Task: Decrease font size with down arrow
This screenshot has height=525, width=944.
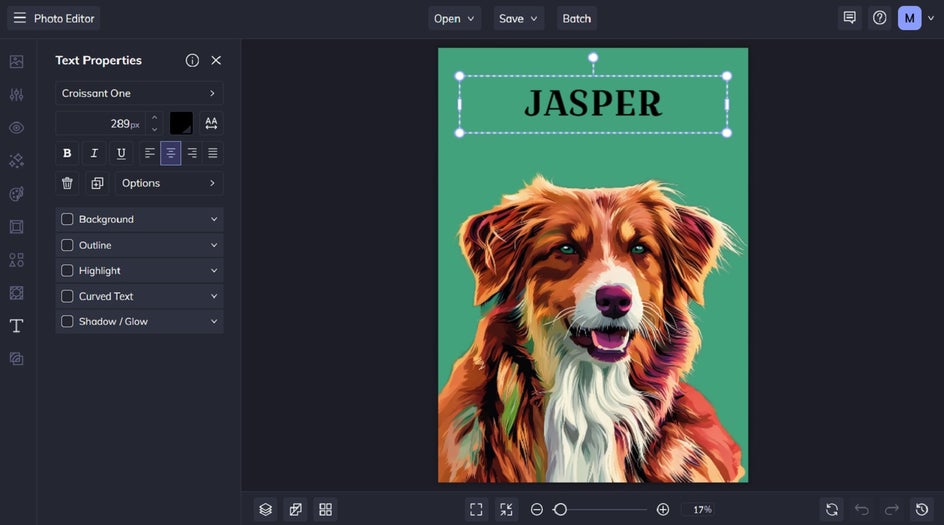Action: pyautogui.click(x=155, y=129)
